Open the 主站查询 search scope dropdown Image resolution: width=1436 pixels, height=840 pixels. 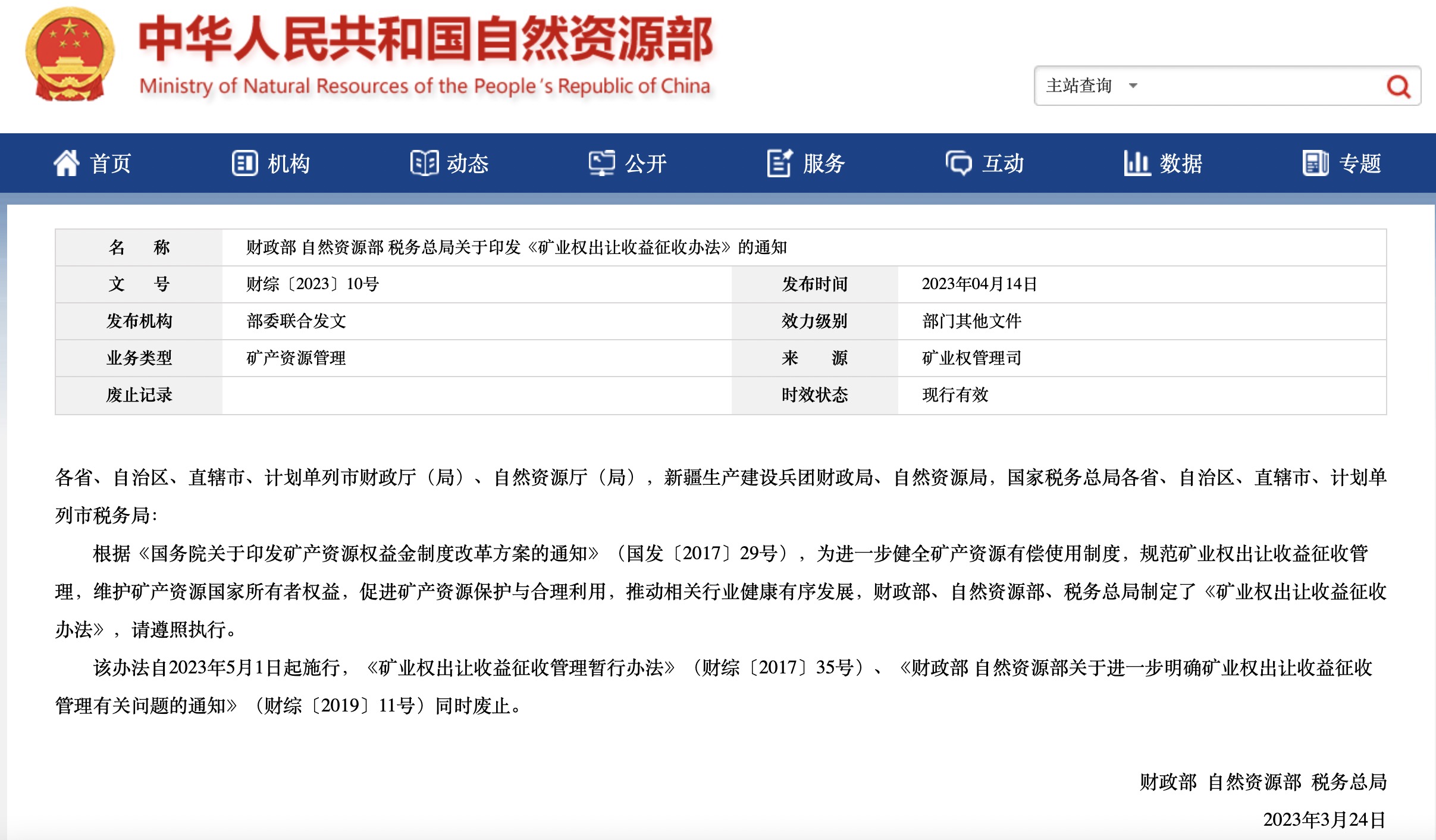point(1092,86)
